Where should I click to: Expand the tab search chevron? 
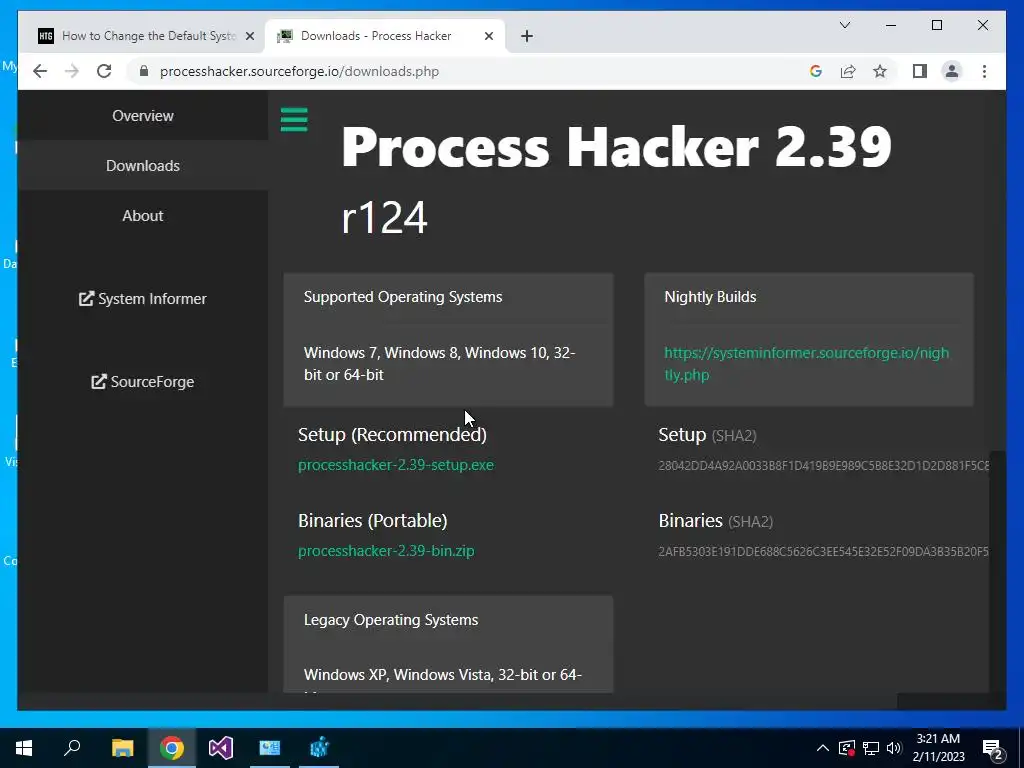(x=844, y=25)
